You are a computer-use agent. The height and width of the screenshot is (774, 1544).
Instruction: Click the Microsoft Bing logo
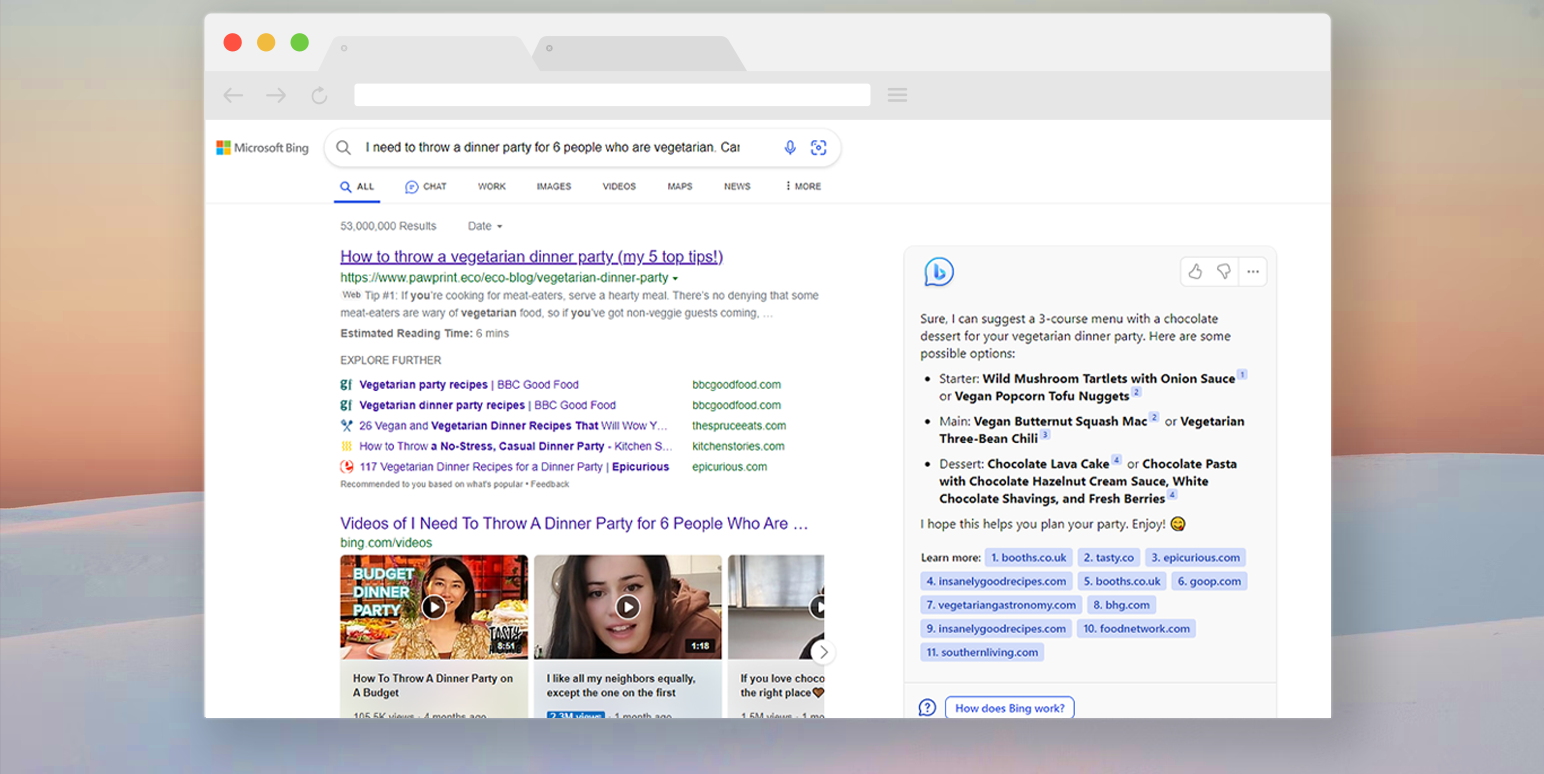click(263, 148)
